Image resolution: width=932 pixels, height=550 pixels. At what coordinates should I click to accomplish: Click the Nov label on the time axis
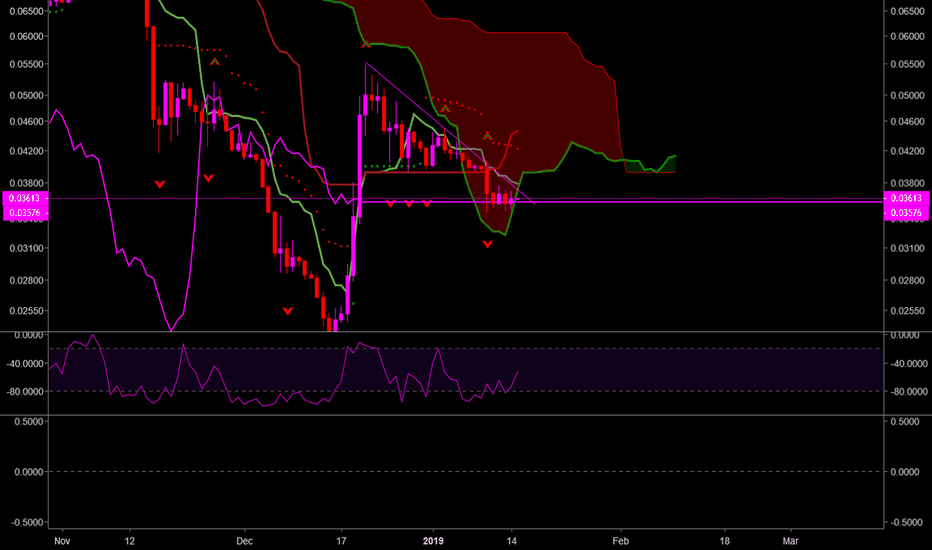[x=62, y=541]
